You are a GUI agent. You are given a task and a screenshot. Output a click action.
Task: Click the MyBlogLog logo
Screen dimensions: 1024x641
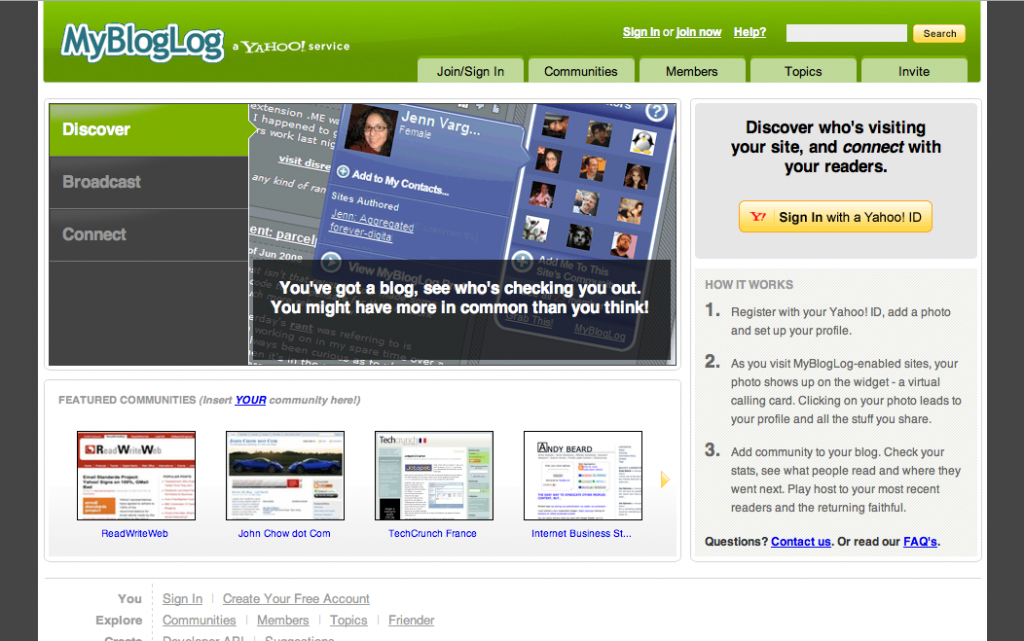142,42
